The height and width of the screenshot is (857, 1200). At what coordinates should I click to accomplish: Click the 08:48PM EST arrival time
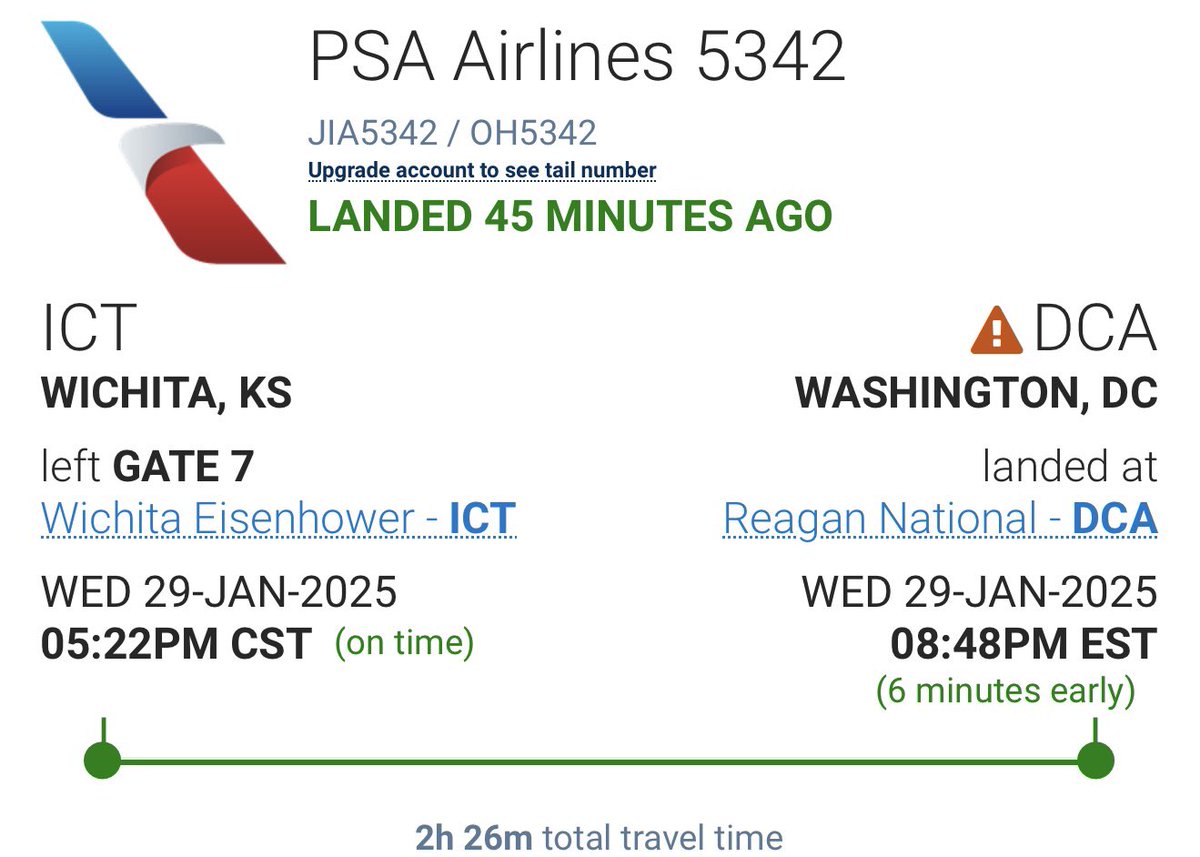pos(1023,643)
